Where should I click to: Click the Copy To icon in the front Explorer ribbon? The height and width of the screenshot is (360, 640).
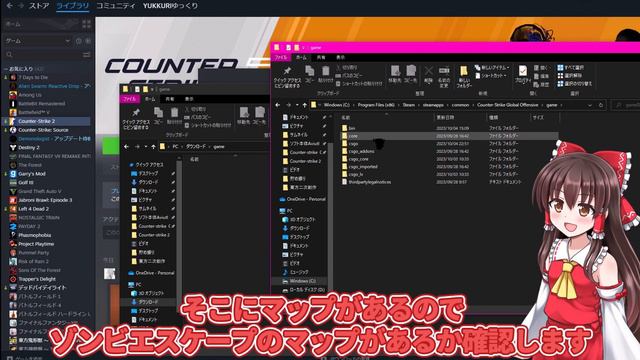[x=411, y=71]
